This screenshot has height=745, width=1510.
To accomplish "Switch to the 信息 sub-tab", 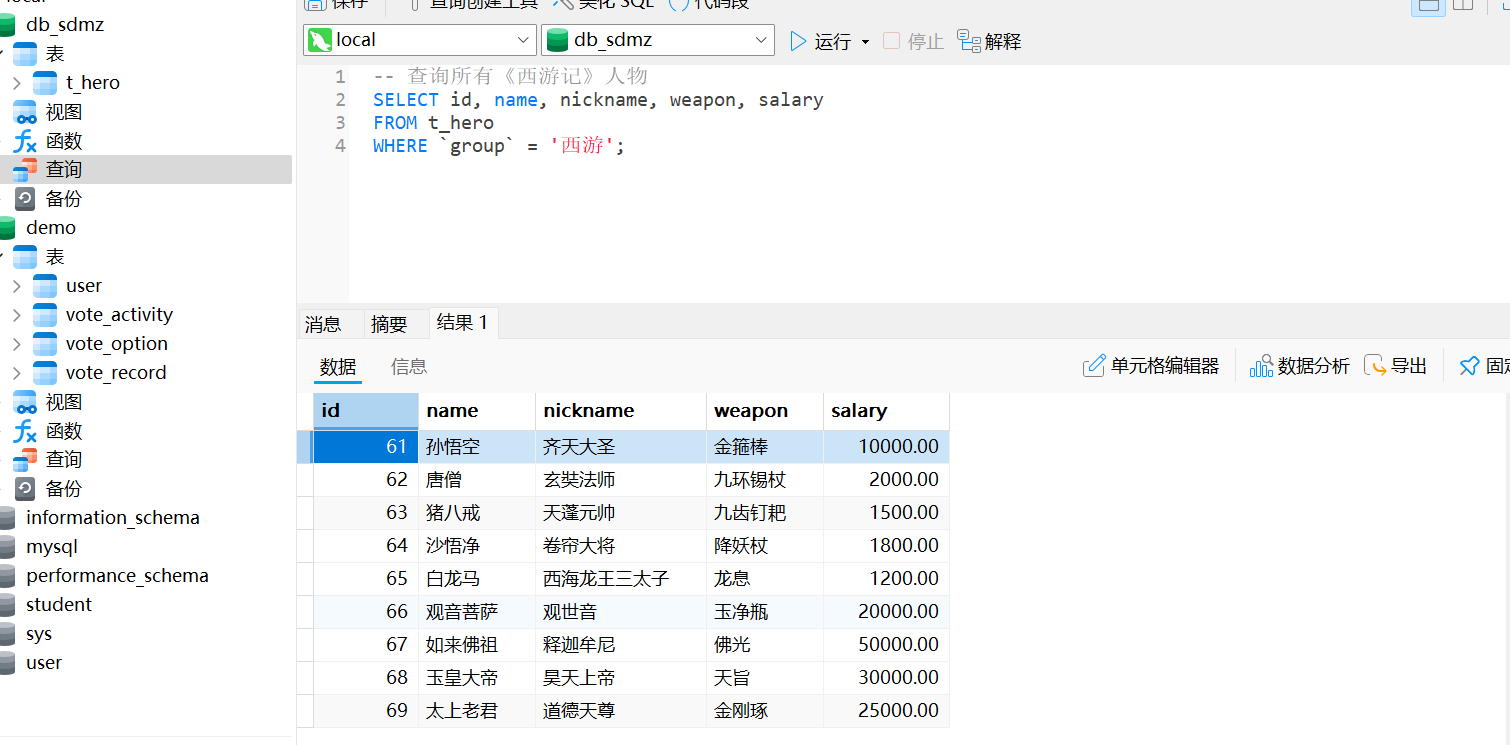I will [409, 367].
